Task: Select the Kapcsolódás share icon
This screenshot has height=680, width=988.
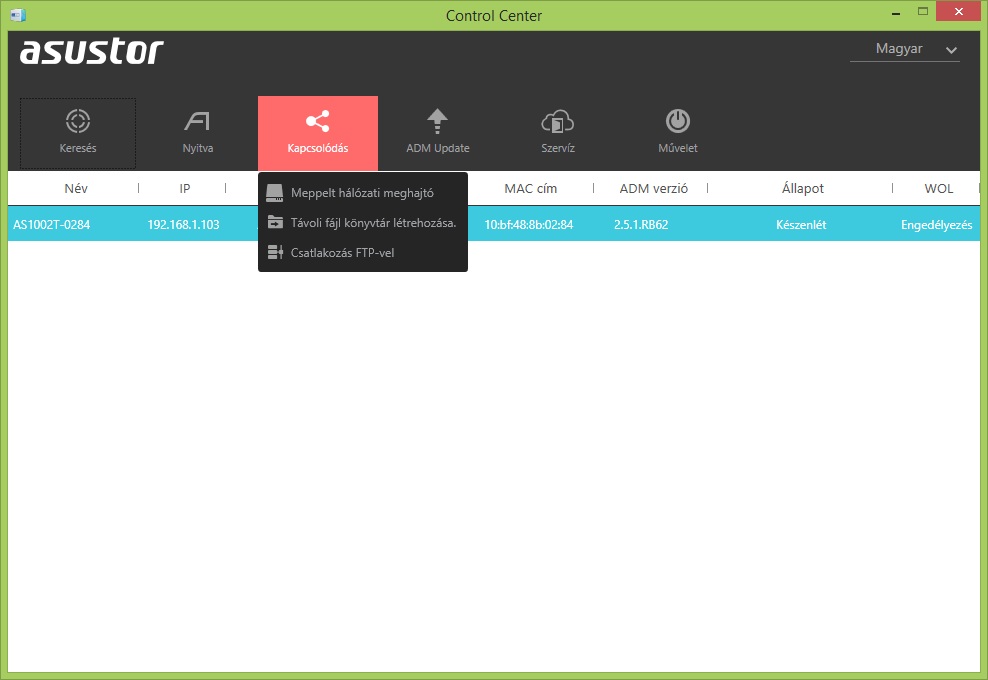Action: [x=318, y=121]
